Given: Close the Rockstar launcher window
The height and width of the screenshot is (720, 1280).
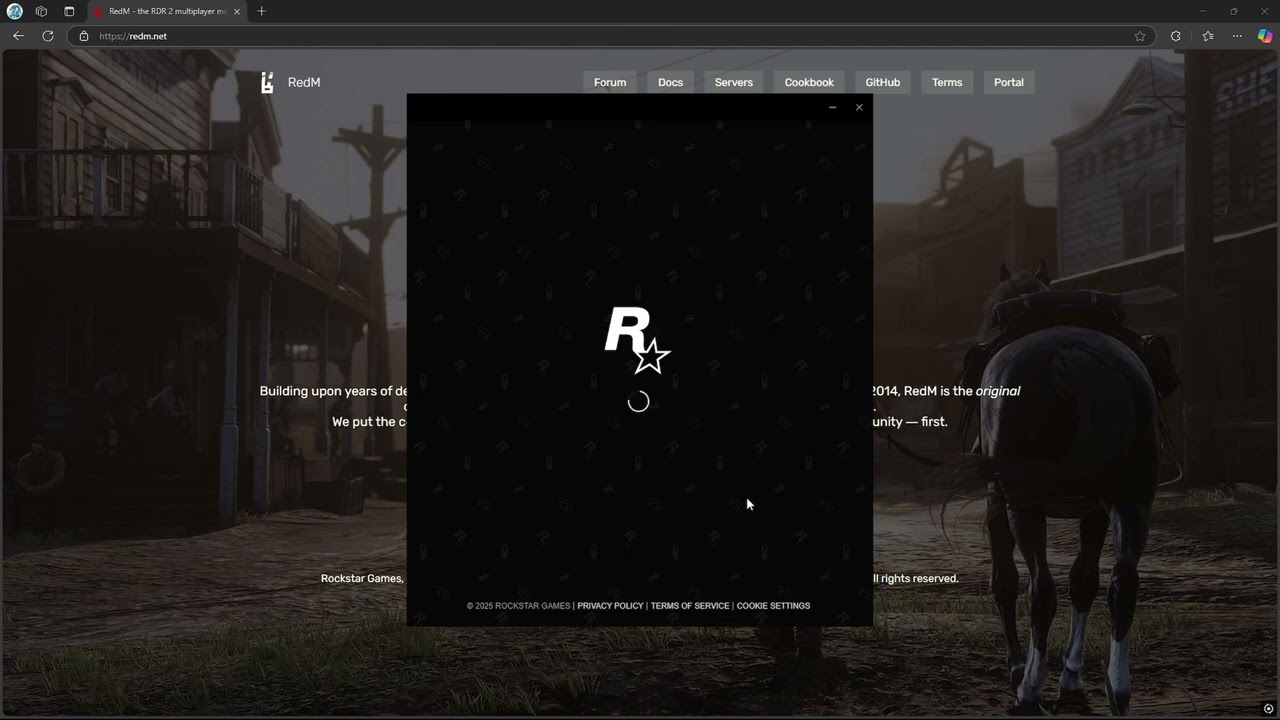Looking at the screenshot, I should 859,107.
